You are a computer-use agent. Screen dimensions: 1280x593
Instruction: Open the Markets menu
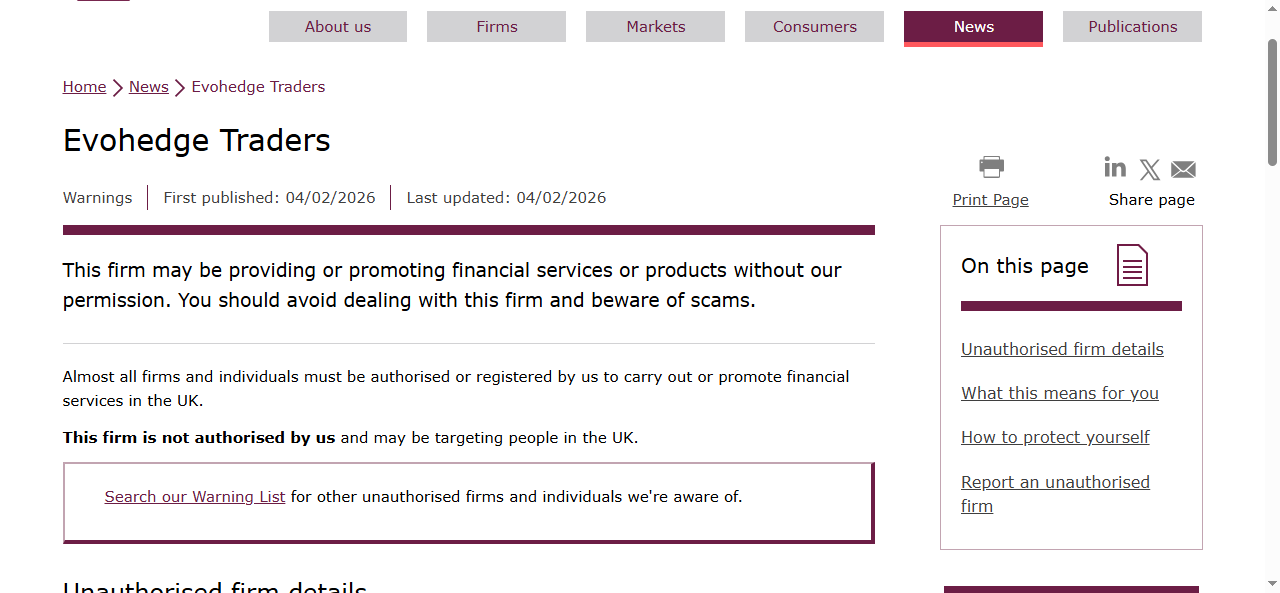click(655, 27)
